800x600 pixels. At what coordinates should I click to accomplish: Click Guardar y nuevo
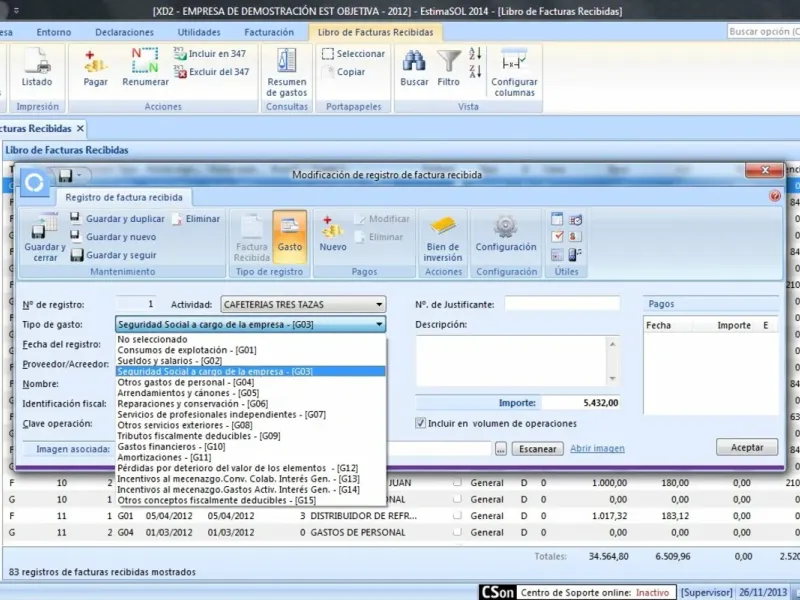[x=113, y=237]
